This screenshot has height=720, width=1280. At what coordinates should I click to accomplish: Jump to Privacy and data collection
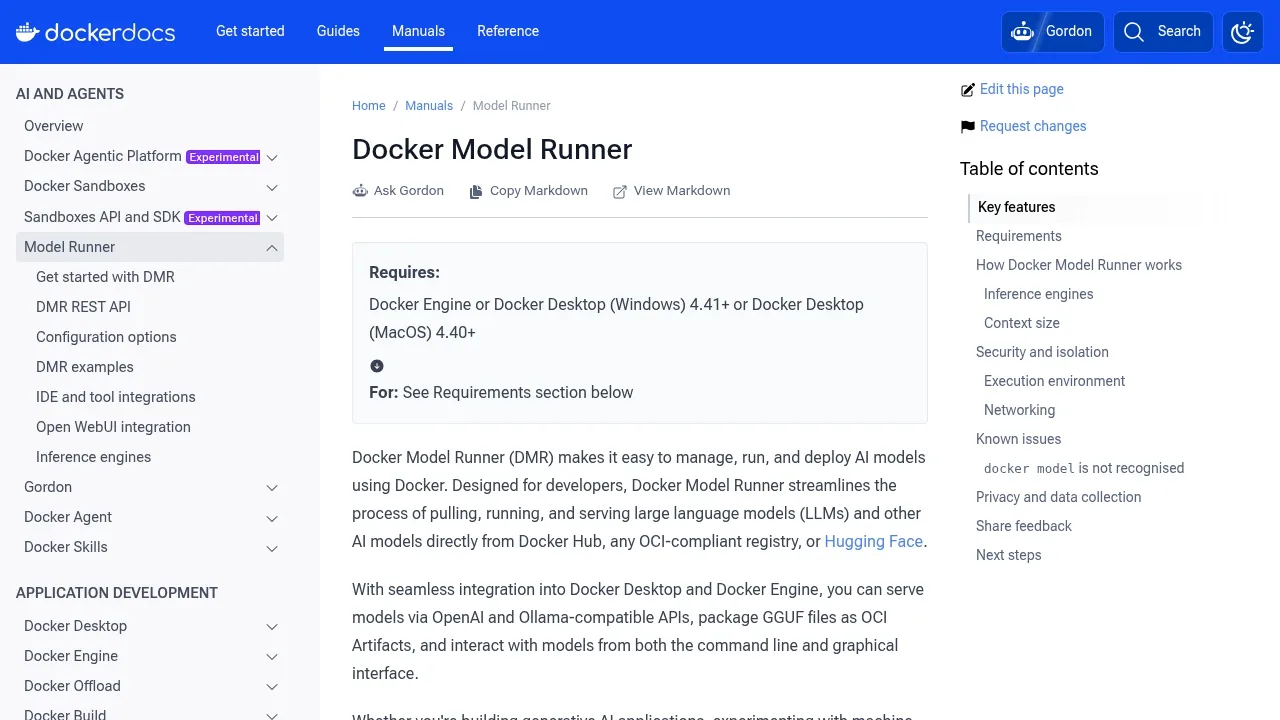(1058, 497)
